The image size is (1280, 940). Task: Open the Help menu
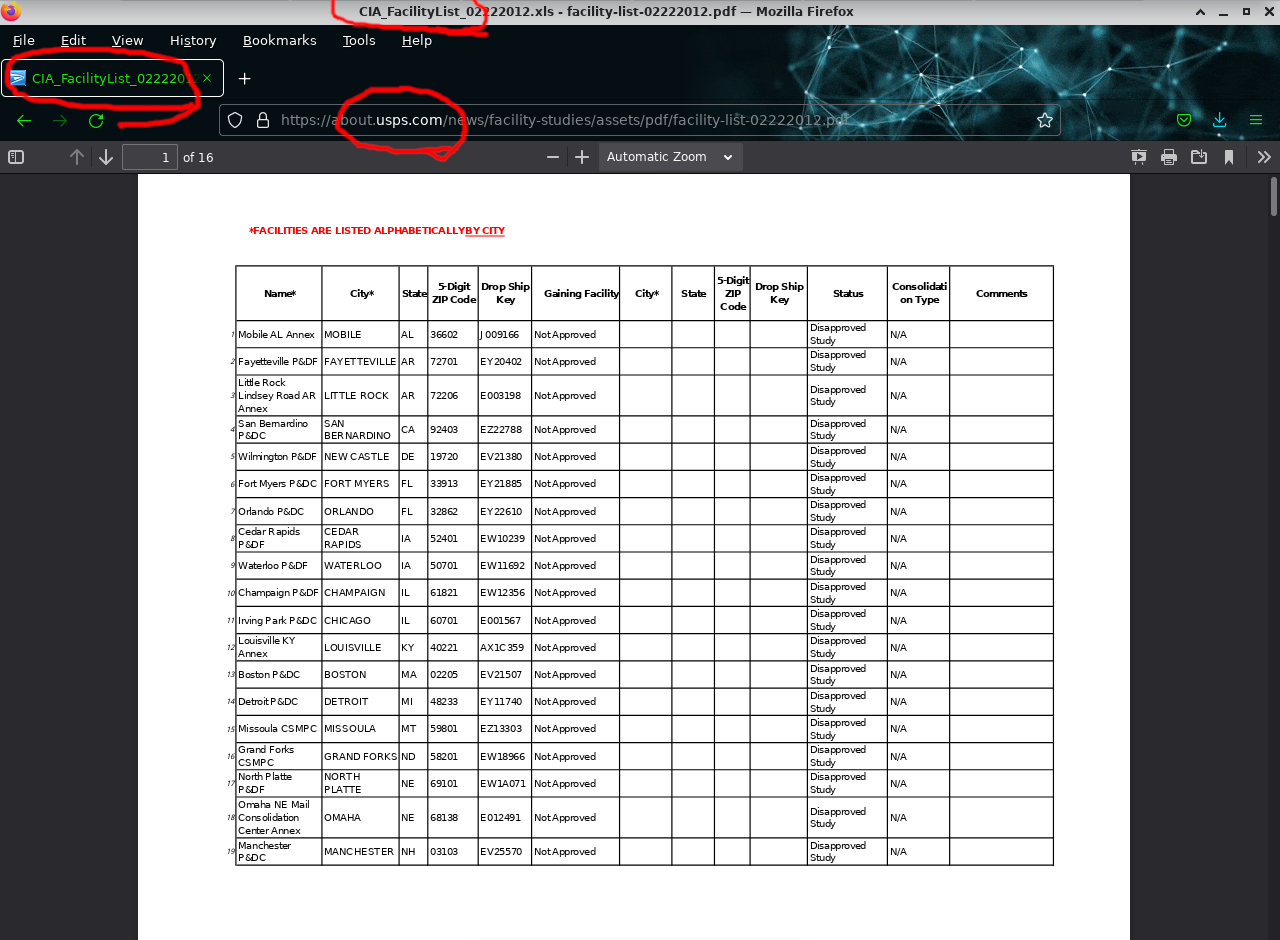tap(417, 41)
